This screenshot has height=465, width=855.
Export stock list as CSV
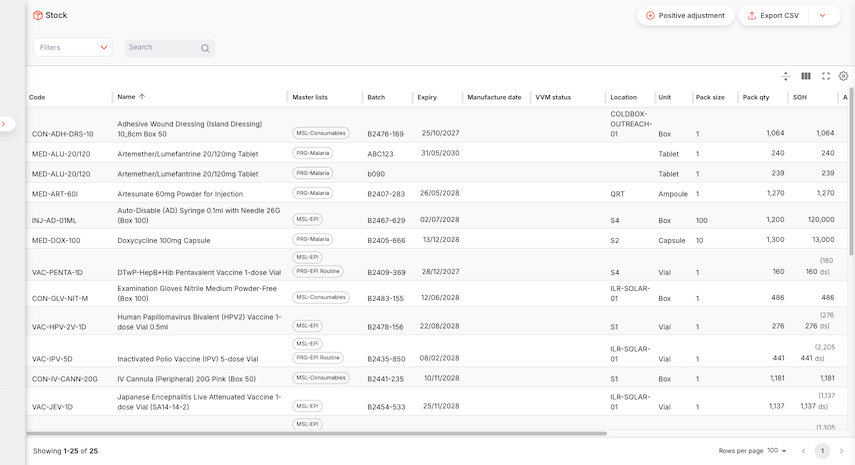tap(773, 15)
